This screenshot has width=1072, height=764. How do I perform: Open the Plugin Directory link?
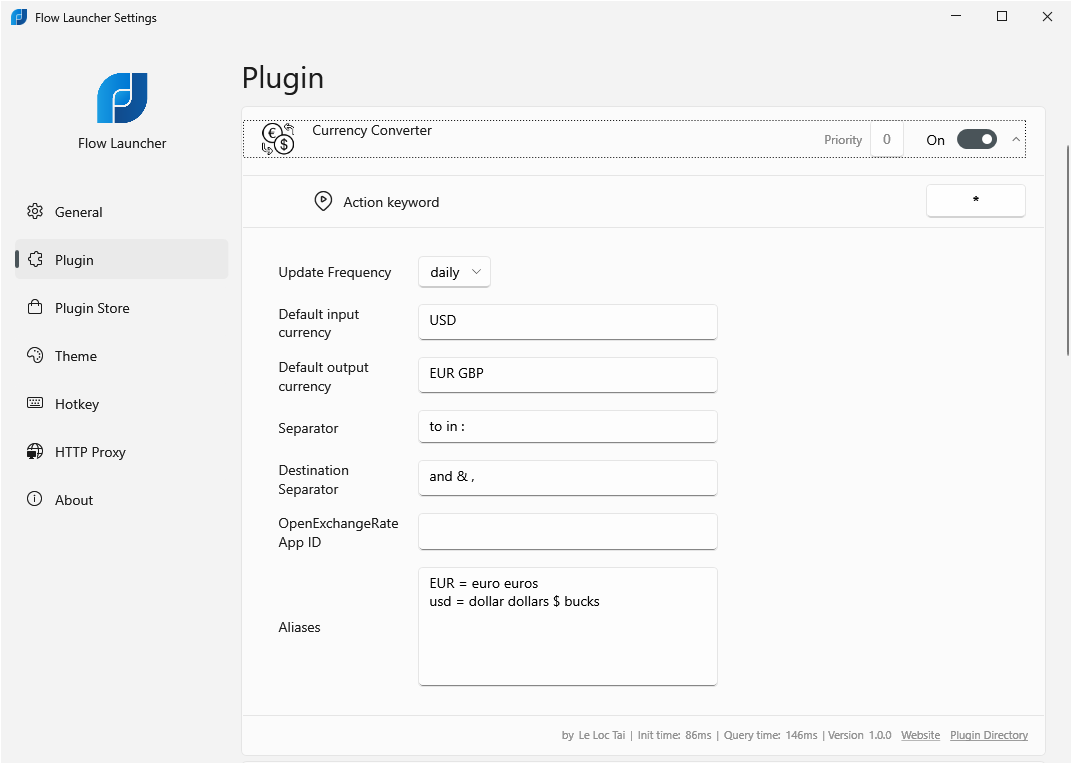click(x=989, y=735)
